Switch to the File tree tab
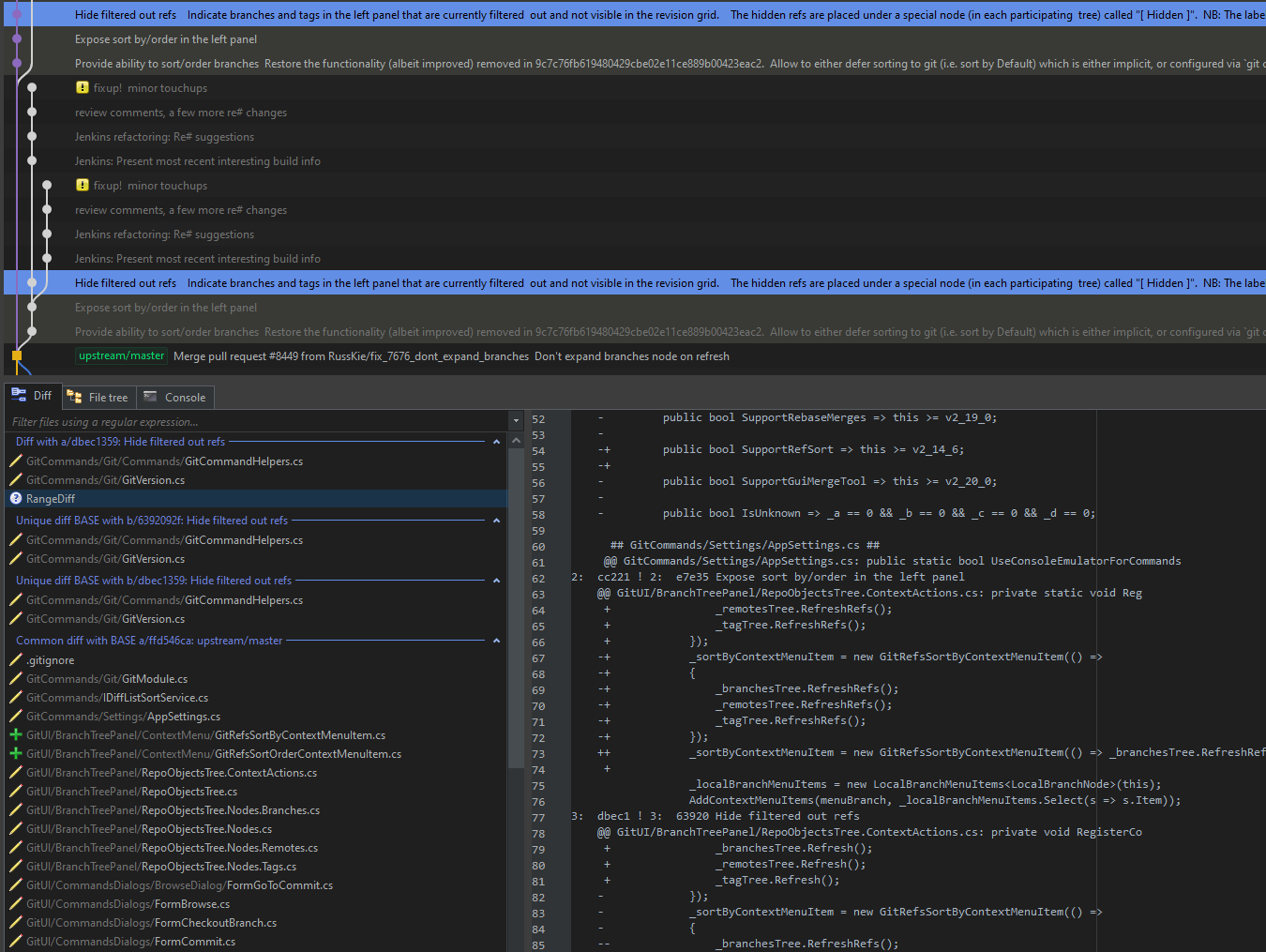This screenshot has width=1266, height=952. [x=98, y=396]
